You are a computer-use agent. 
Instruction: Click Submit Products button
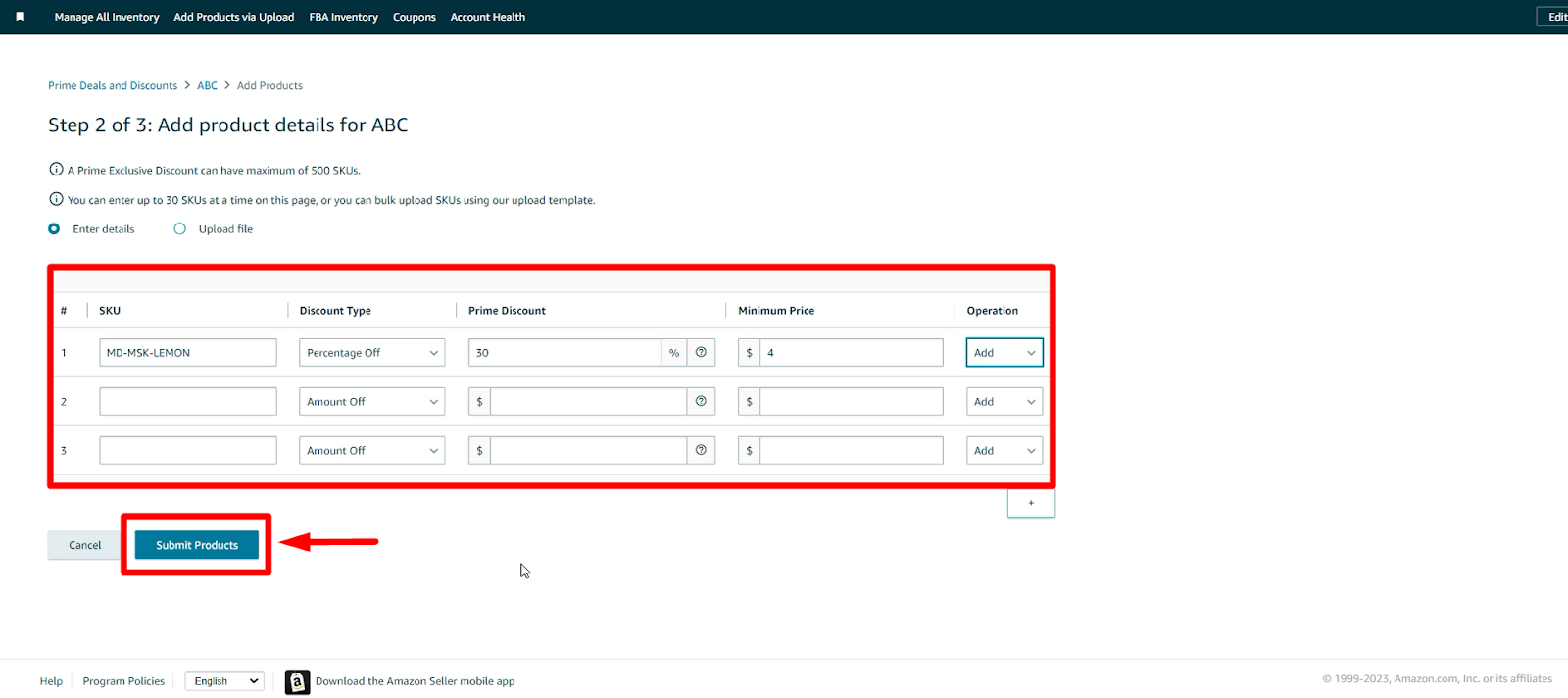point(197,545)
